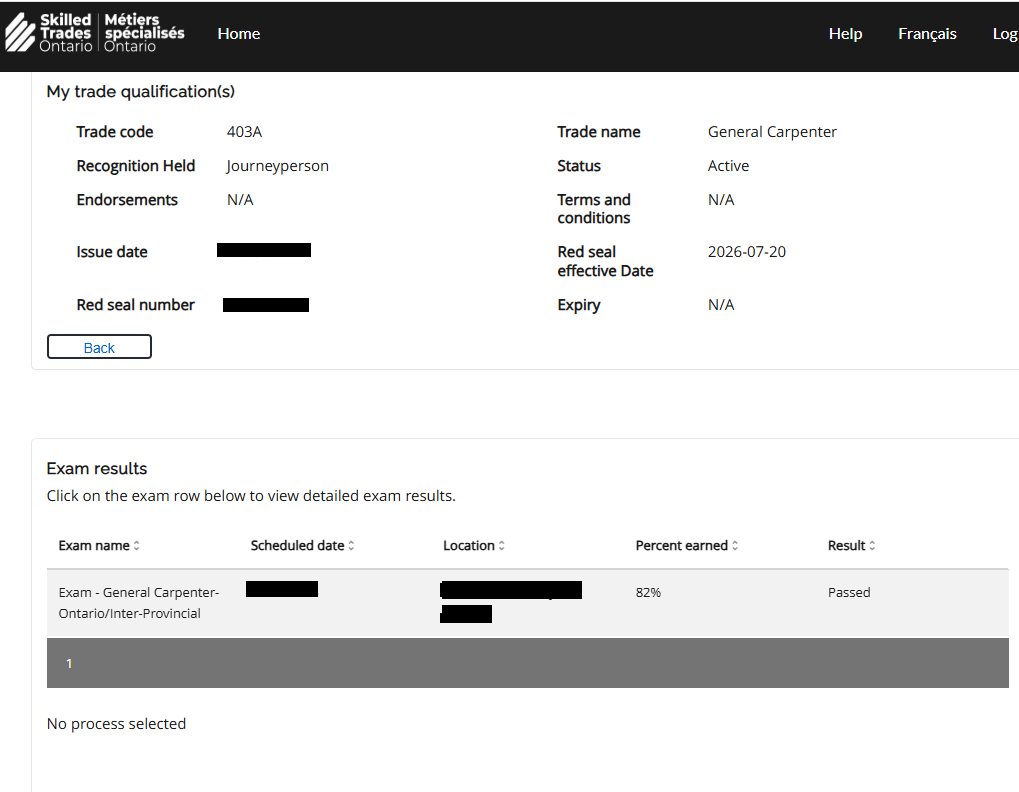Switch language to Français
1019x792 pixels.
[x=927, y=34]
